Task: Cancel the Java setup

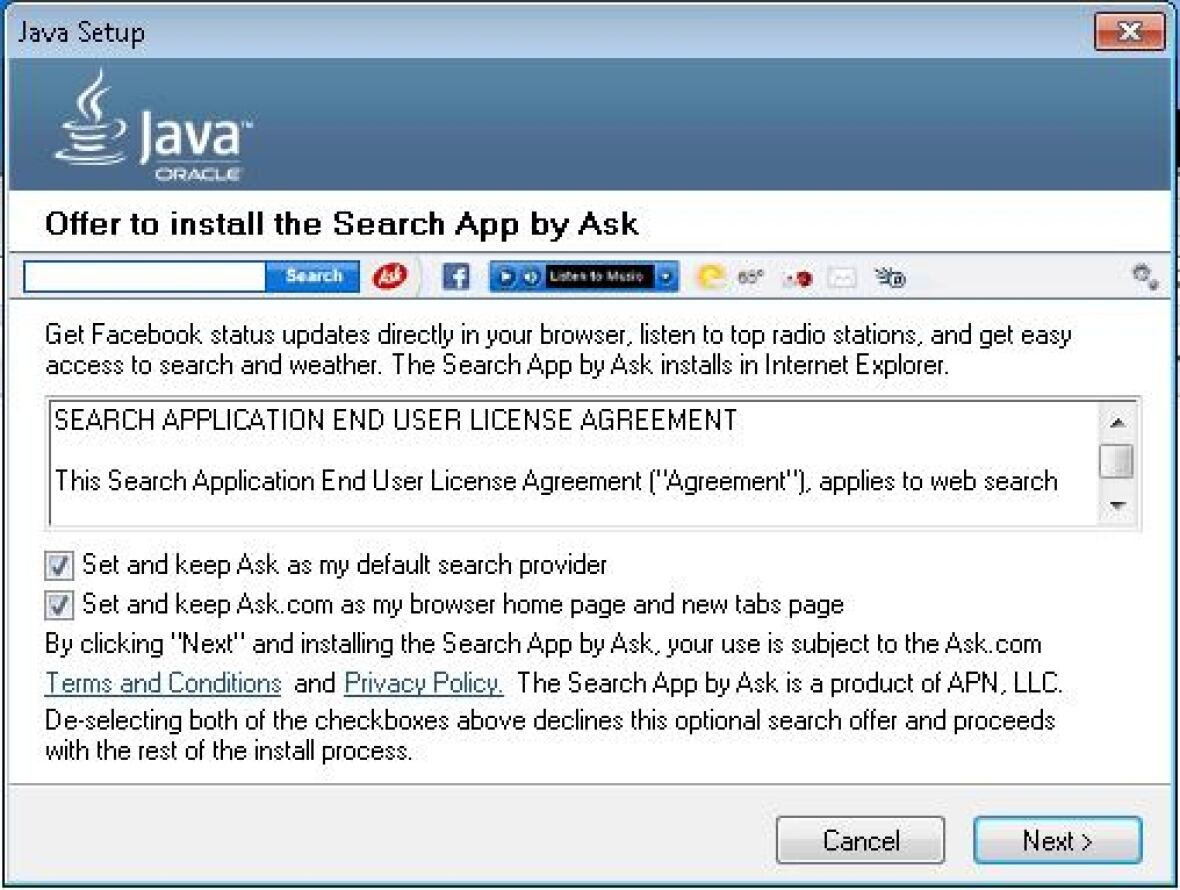Action: point(860,841)
